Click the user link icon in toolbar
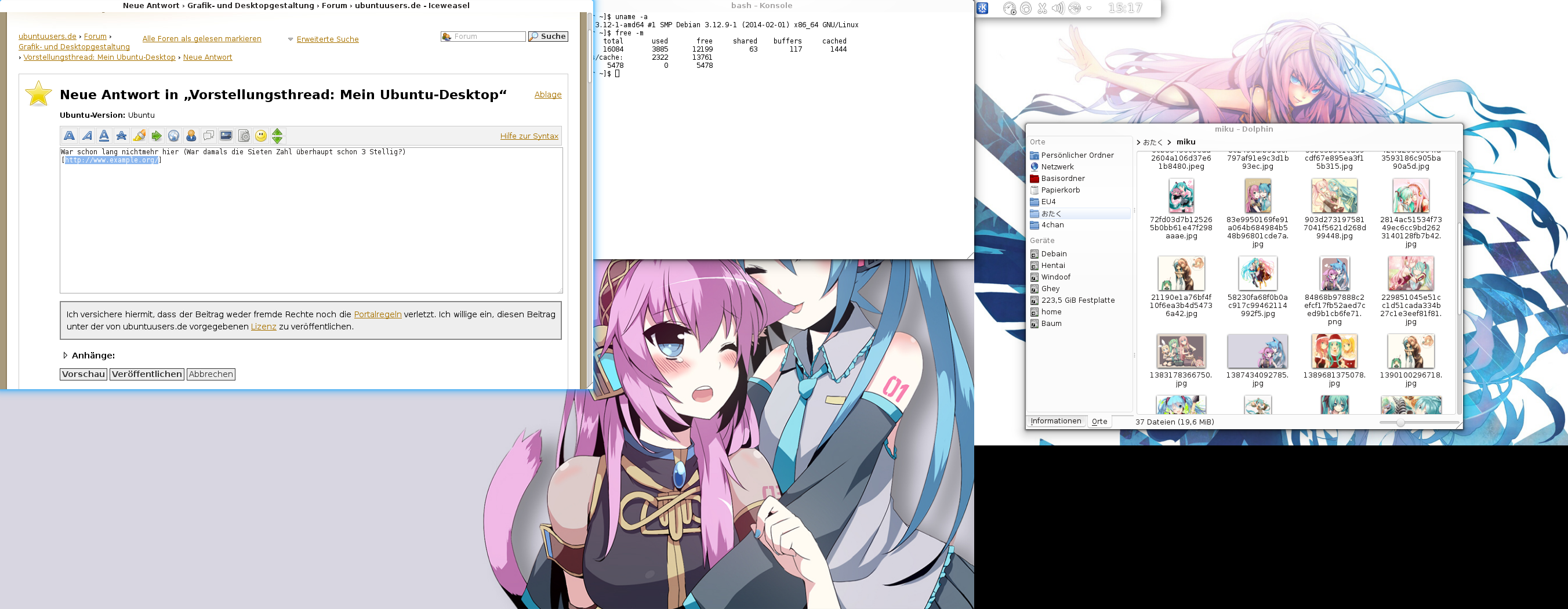 pos(191,136)
